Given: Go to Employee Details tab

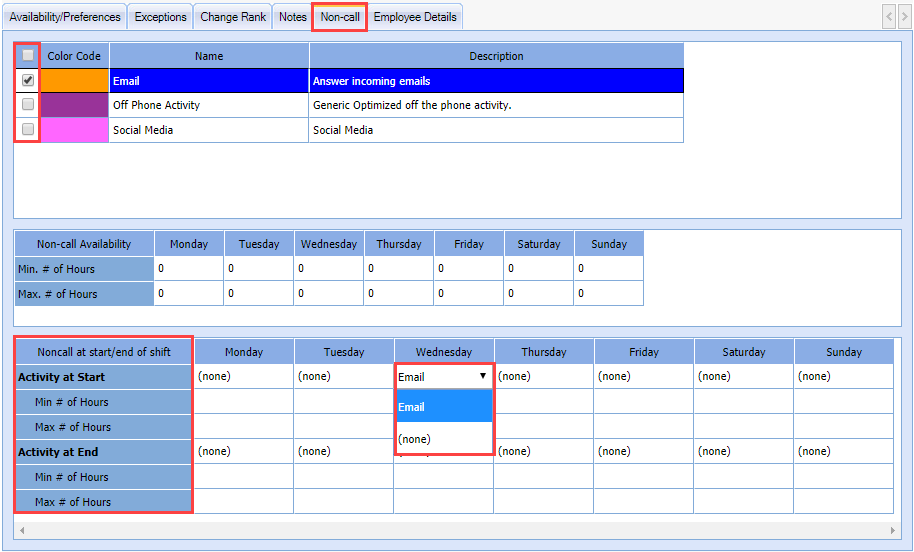Looking at the screenshot, I should coord(415,17).
